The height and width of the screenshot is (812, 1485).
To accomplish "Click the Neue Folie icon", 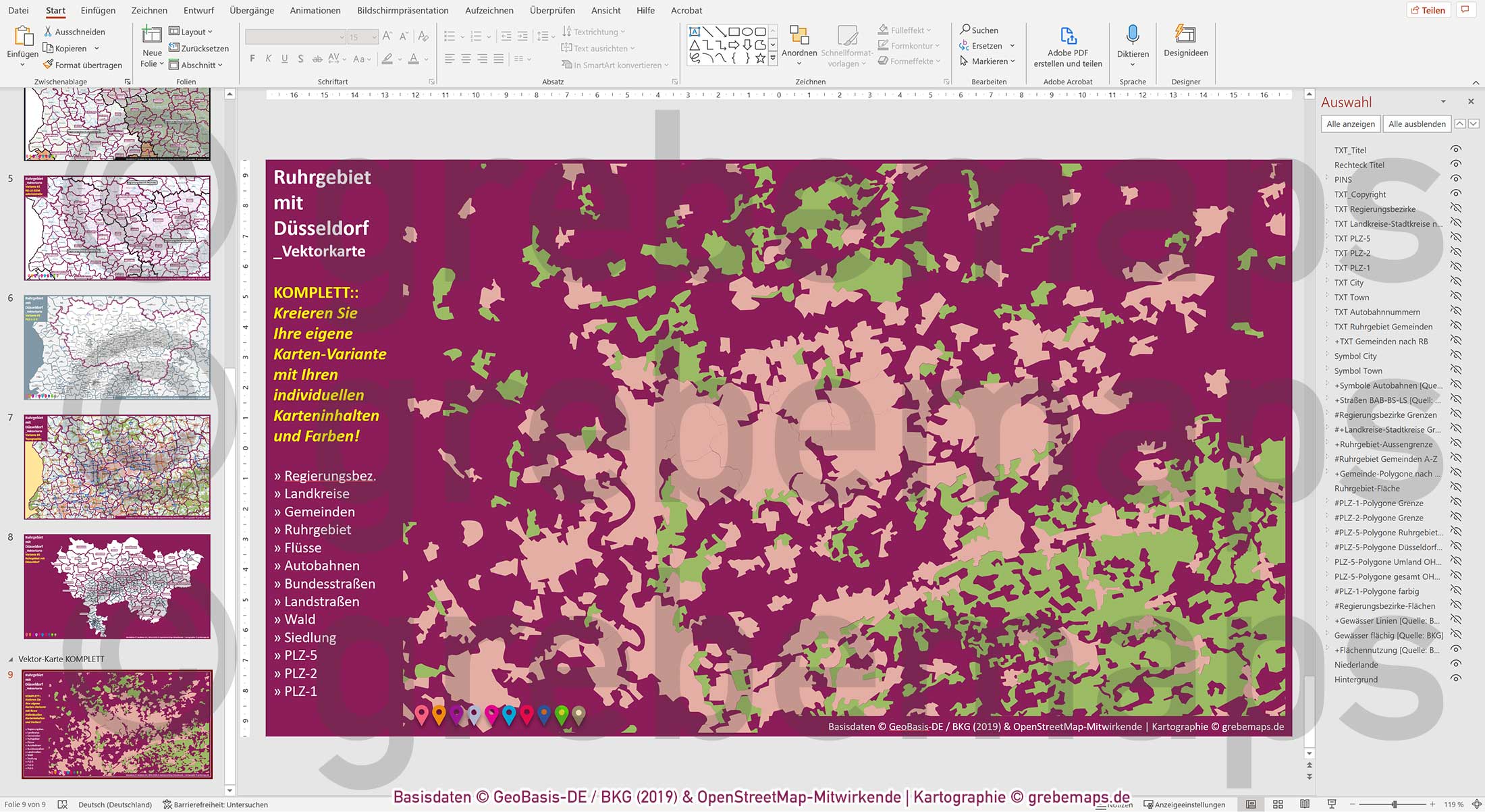I will point(152,34).
